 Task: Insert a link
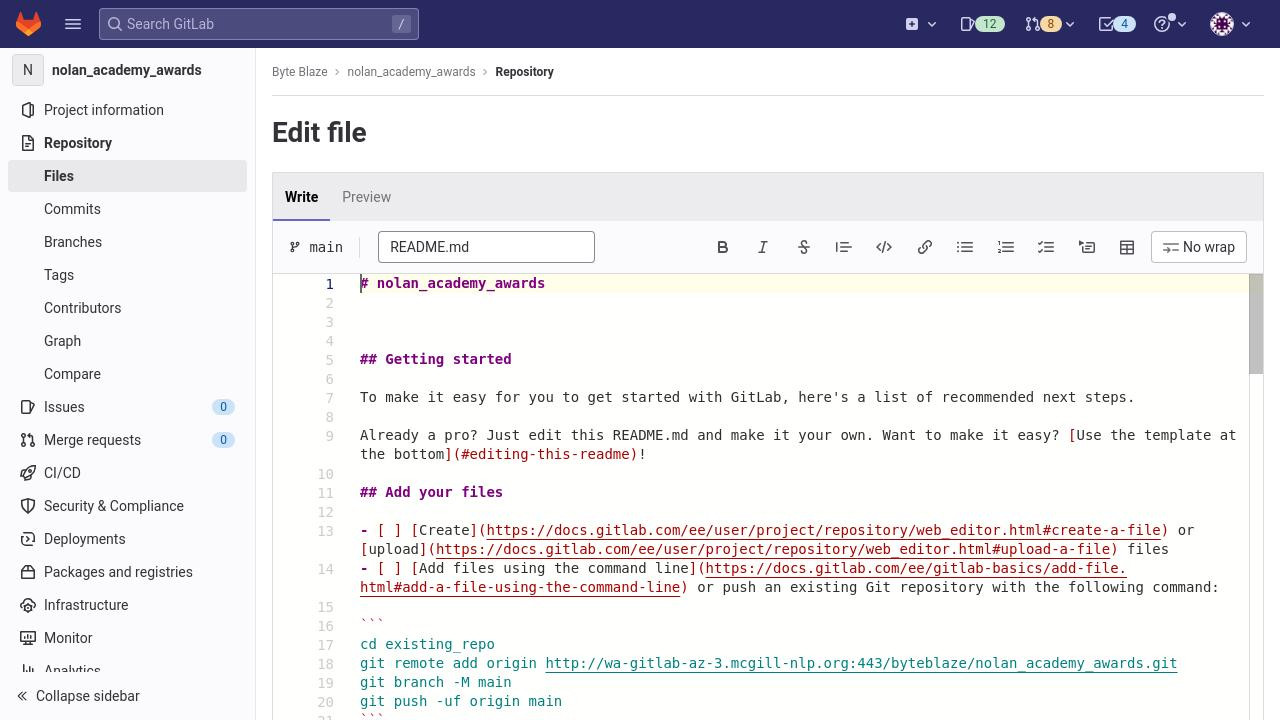pyautogui.click(x=925, y=247)
